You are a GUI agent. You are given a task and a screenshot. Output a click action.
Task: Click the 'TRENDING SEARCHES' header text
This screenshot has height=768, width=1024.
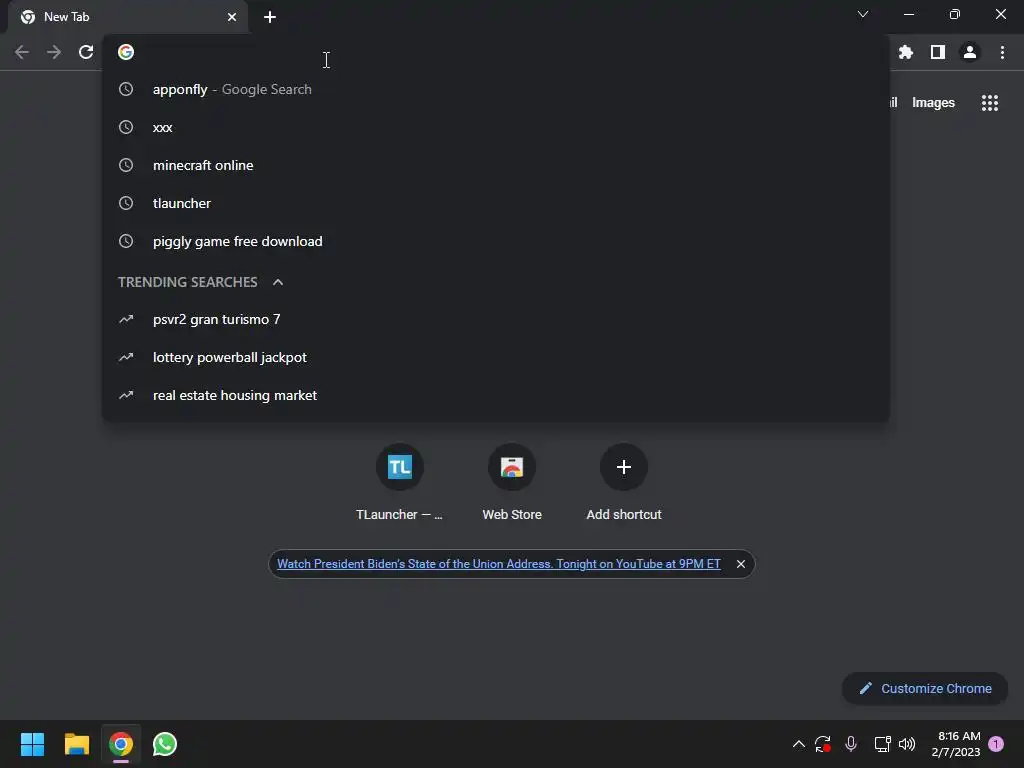[187, 282]
